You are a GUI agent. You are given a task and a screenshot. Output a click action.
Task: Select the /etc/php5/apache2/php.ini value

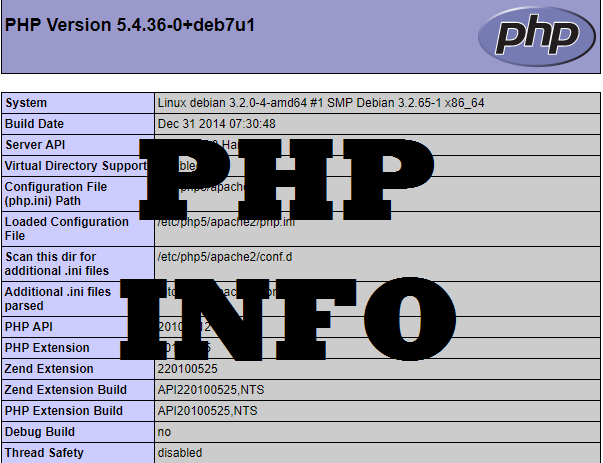click(226, 222)
